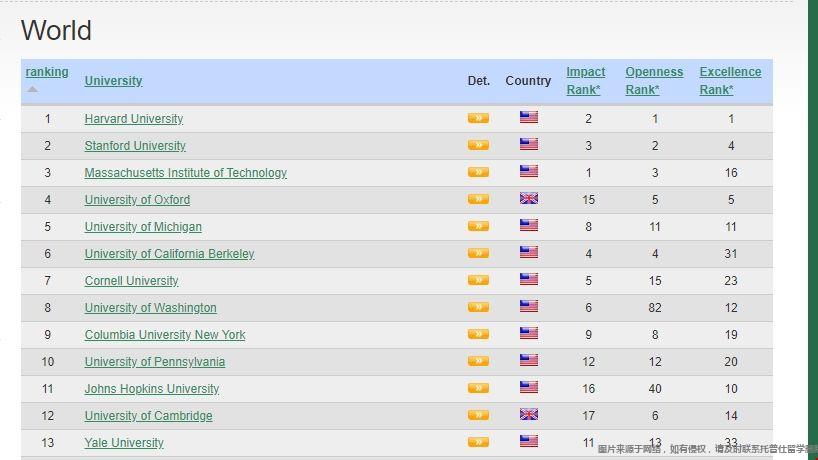818x460 pixels.
Task: Open details arrow for Stanford University
Action: tap(478, 145)
